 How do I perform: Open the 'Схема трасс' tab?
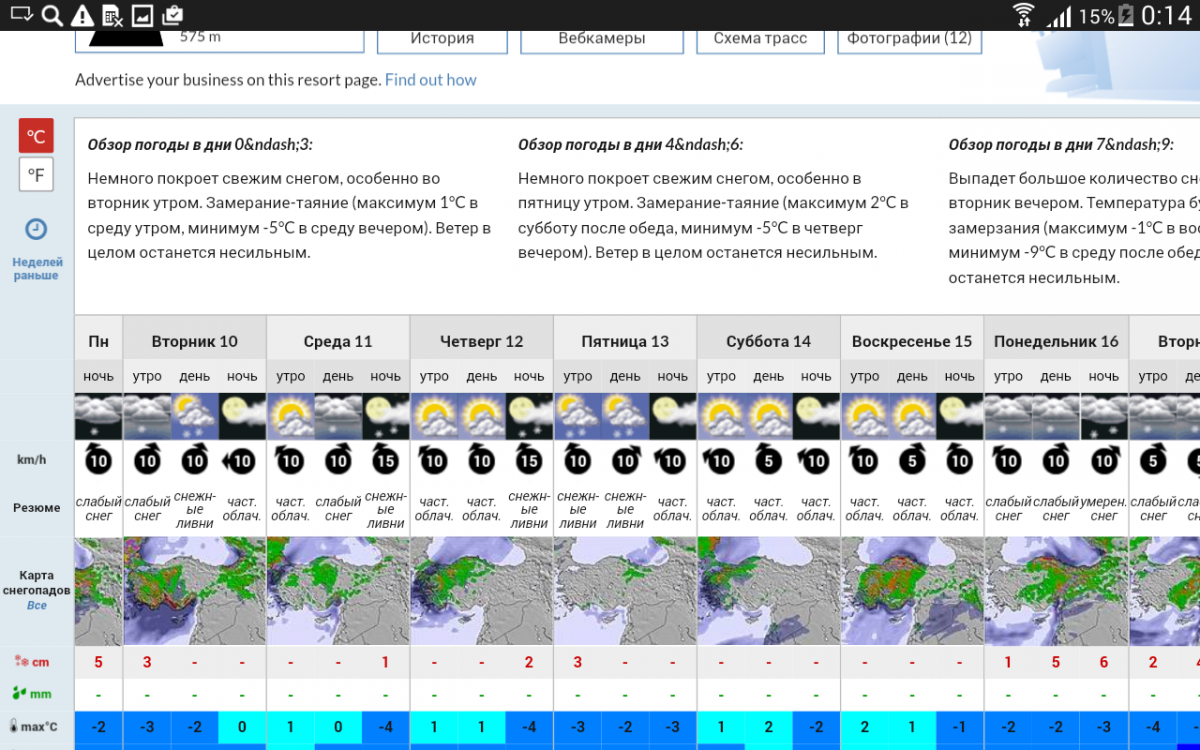click(760, 39)
